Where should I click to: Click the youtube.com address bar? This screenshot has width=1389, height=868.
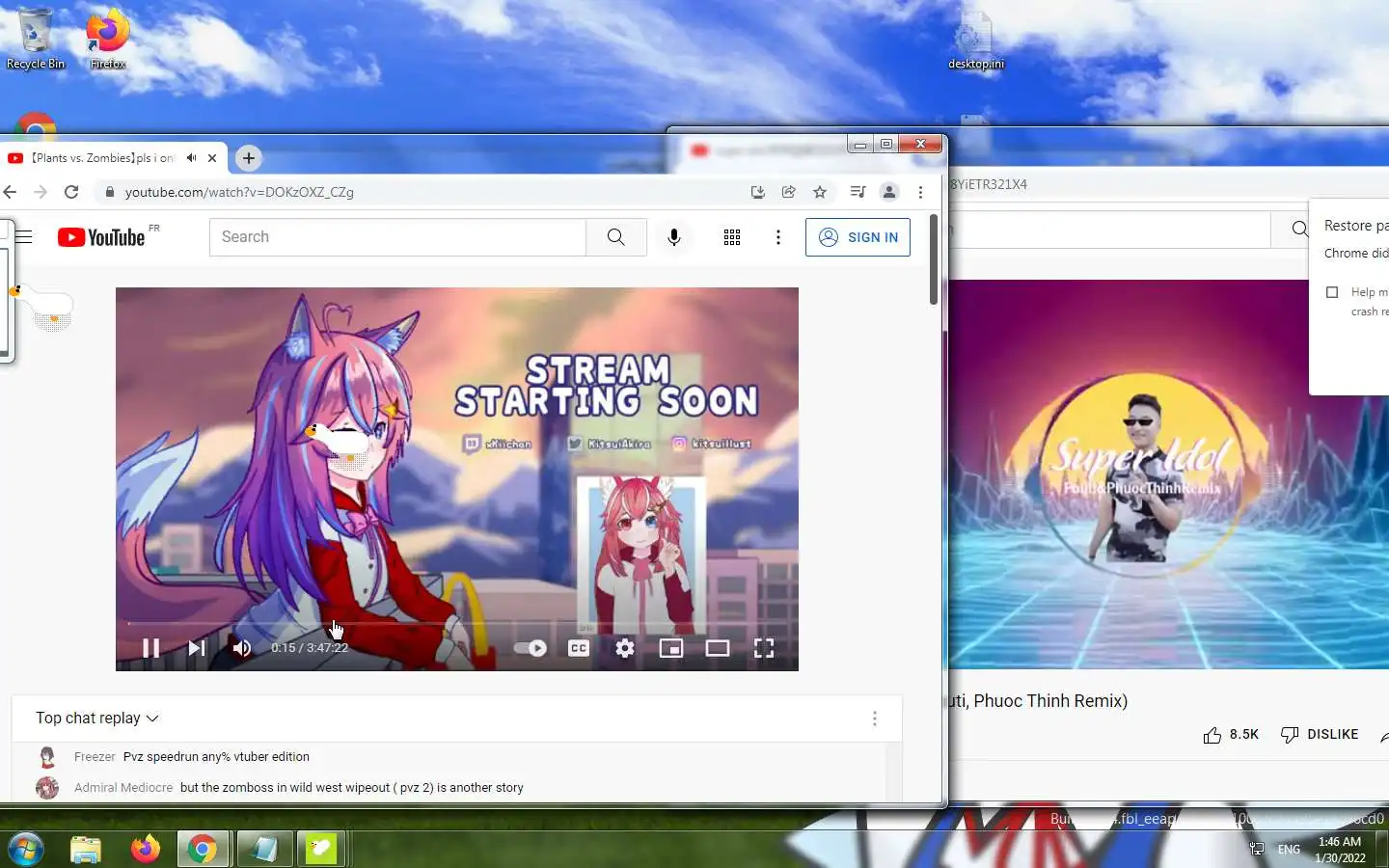click(424, 192)
